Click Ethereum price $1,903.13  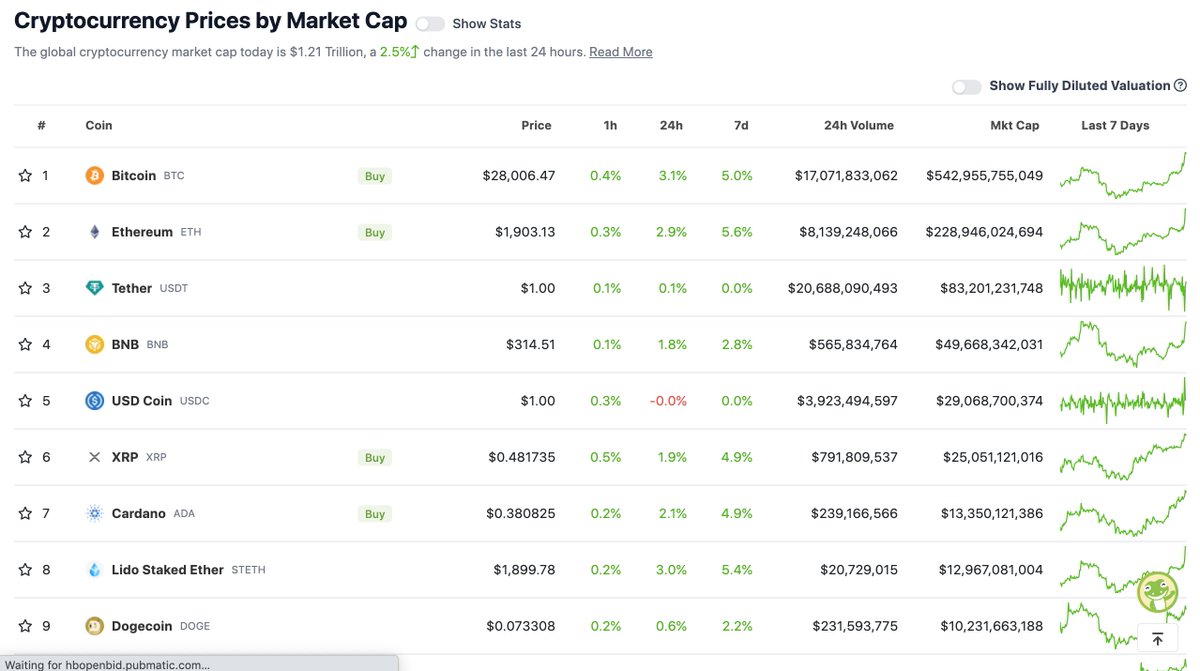pos(525,232)
